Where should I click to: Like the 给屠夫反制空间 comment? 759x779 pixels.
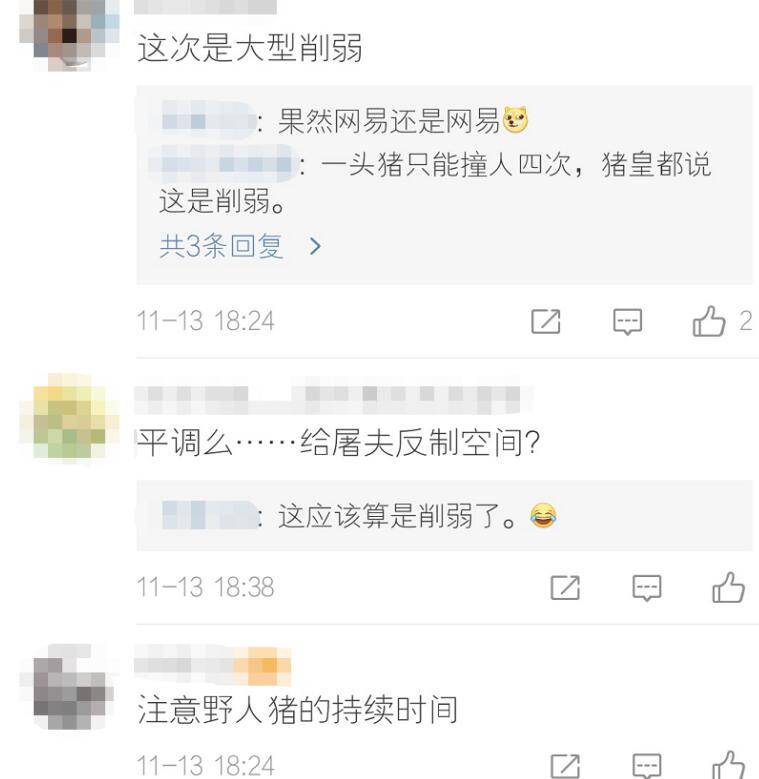click(x=728, y=588)
